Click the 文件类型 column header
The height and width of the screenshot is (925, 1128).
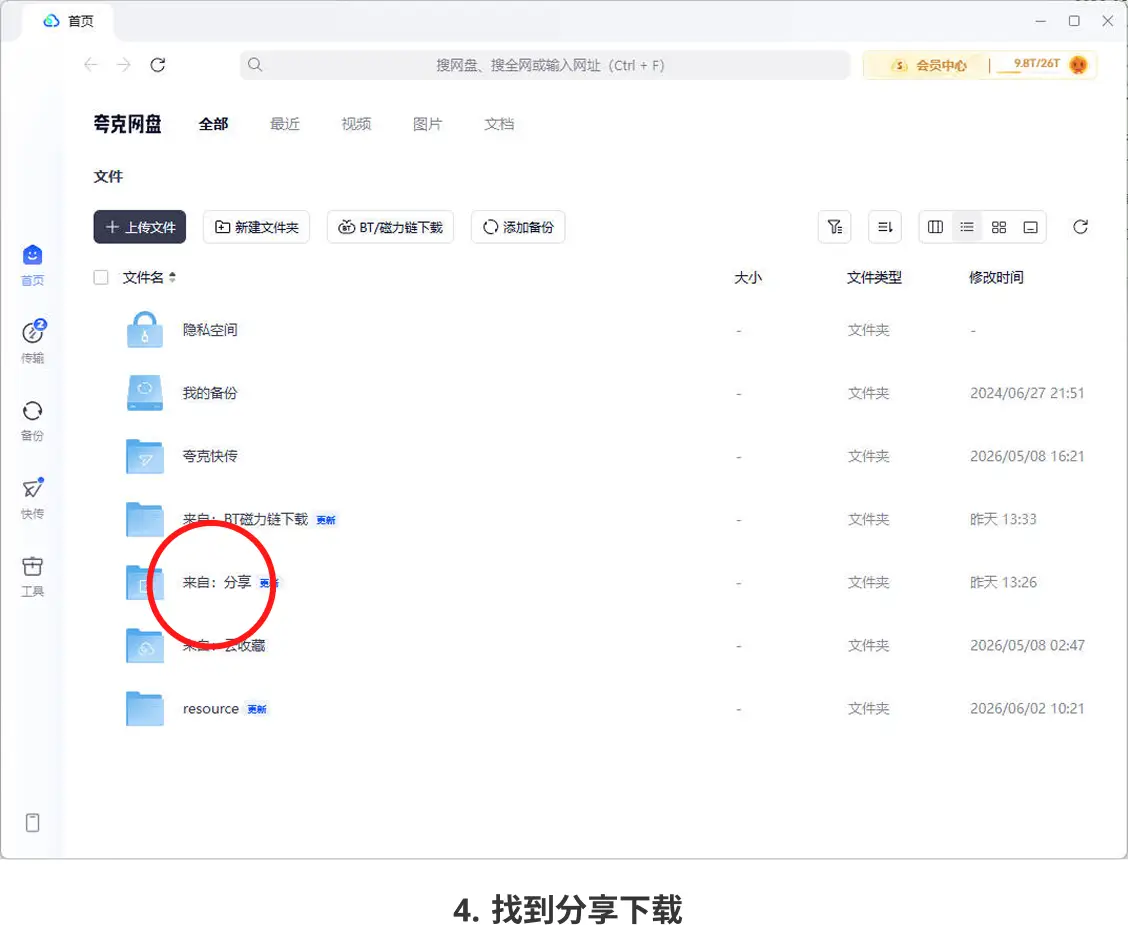(x=874, y=278)
